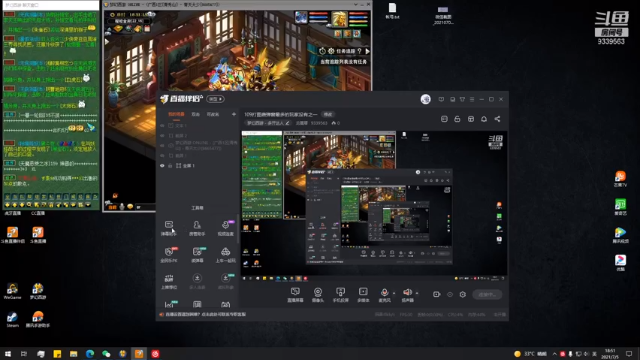Click the magnifier icon in chat window toolbar
Screen dimensions: 640x360
click(x=29, y=204)
